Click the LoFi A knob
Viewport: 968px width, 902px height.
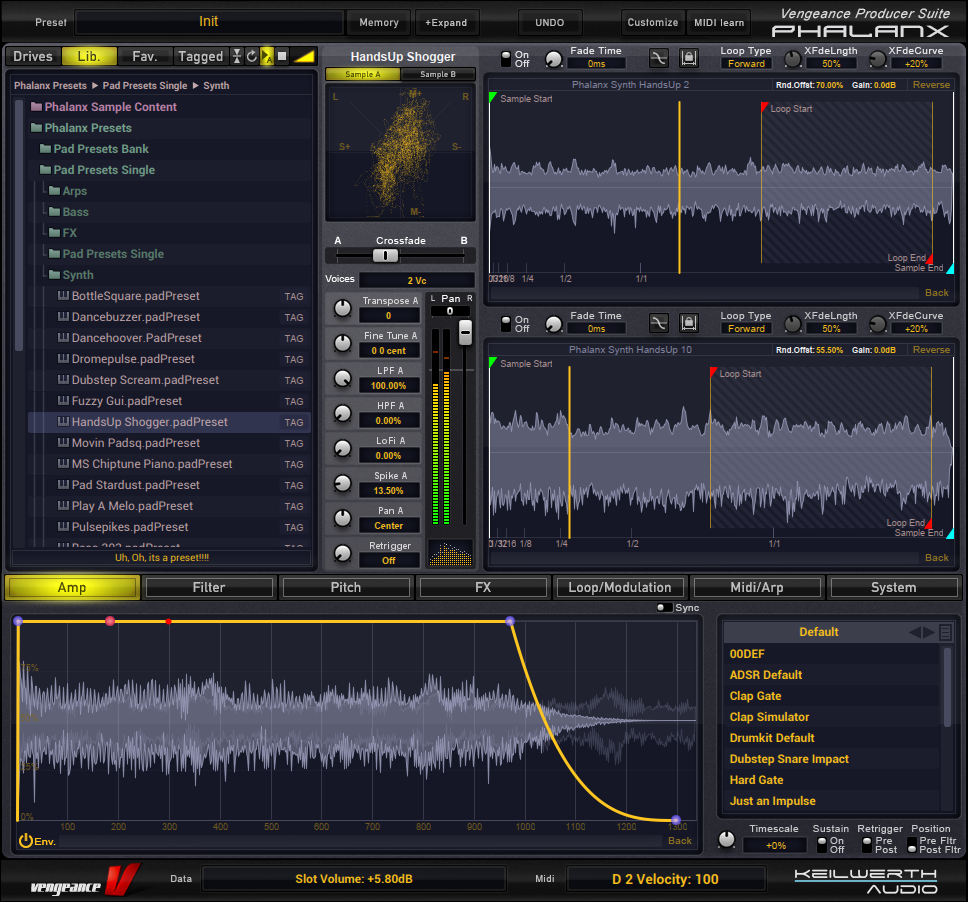point(342,448)
